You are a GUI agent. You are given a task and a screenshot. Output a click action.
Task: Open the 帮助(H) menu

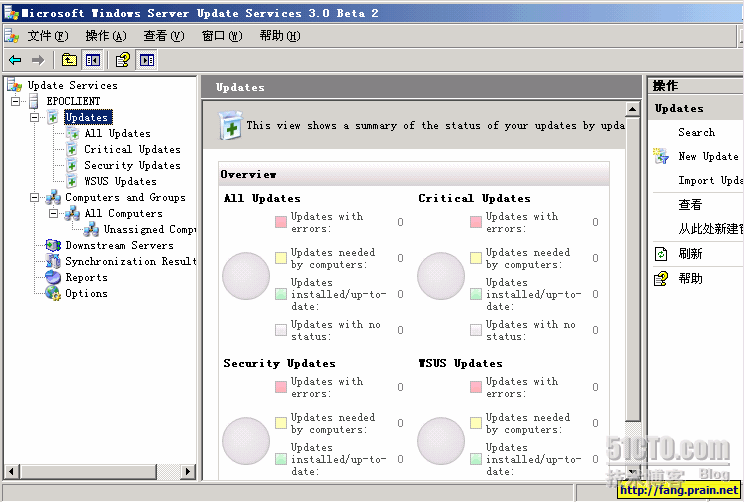280,36
